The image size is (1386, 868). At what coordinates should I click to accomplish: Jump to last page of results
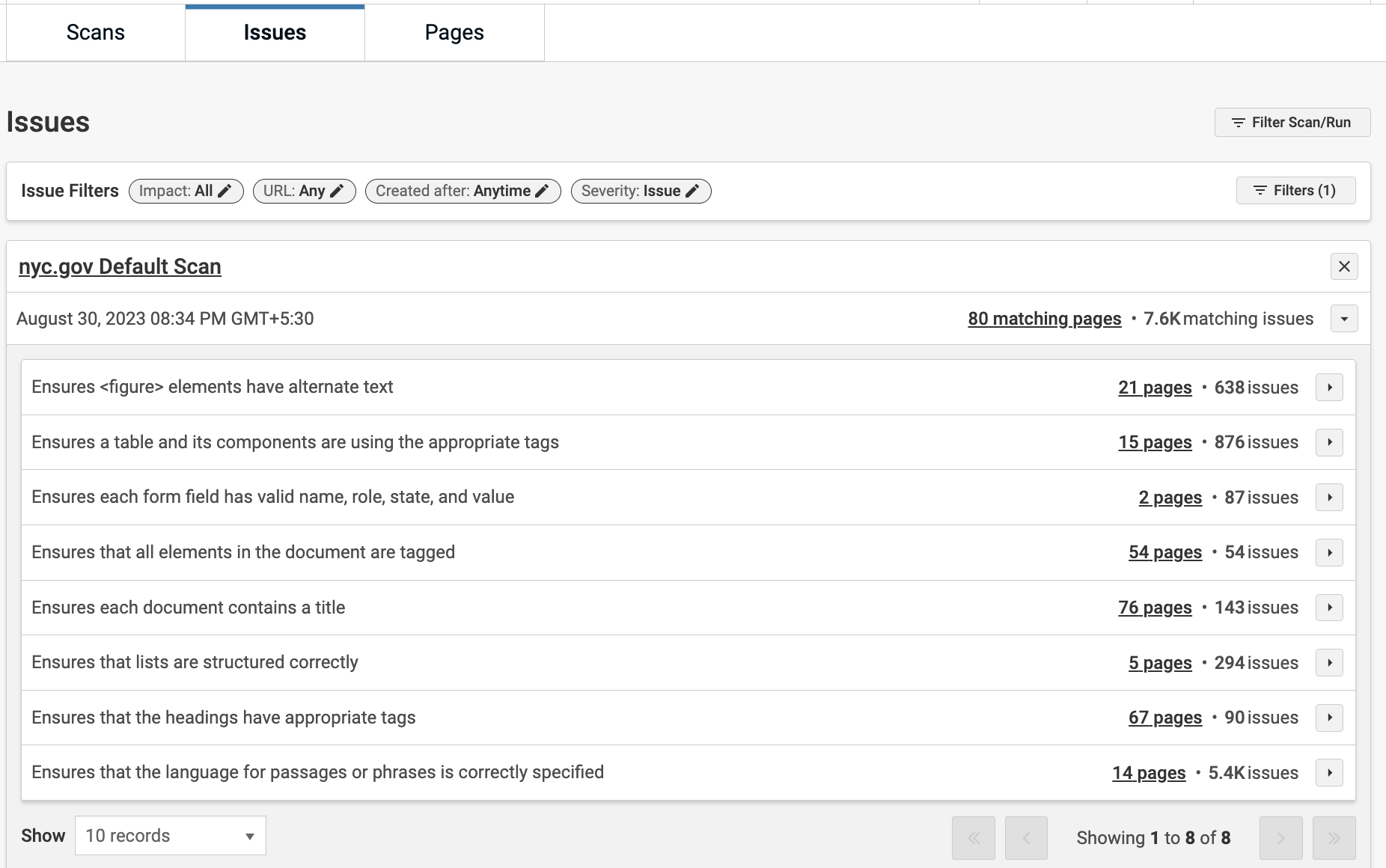(x=1334, y=838)
